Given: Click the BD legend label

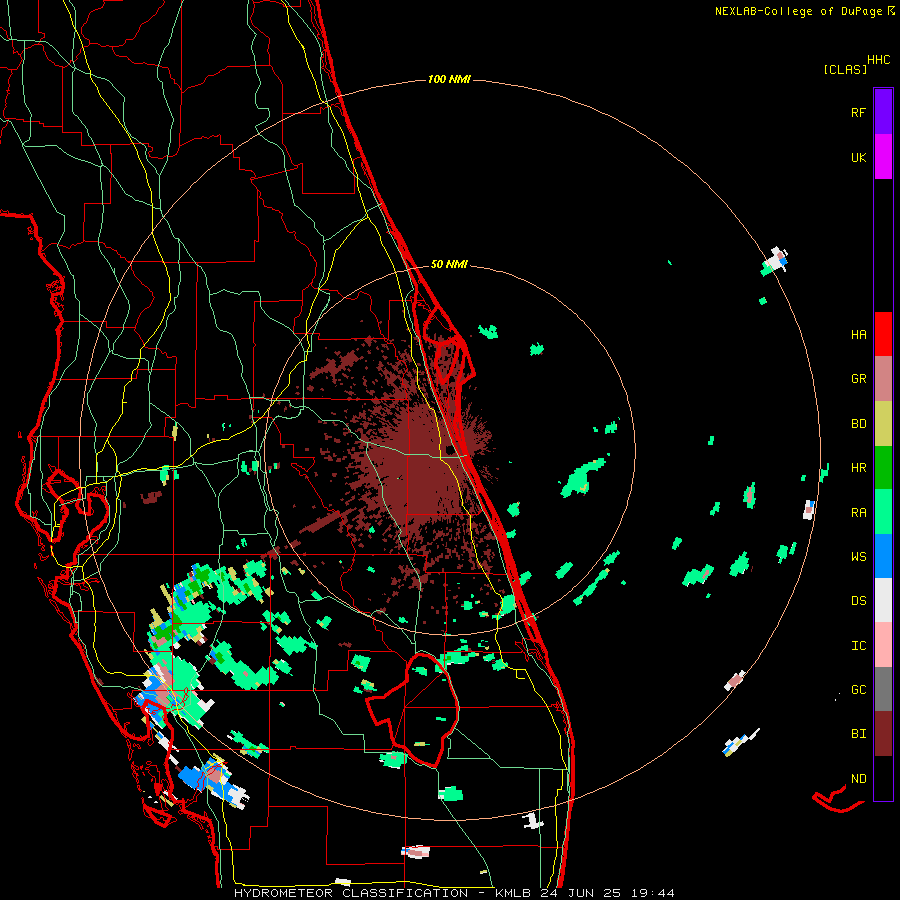Looking at the screenshot, I should pos(858,424).
